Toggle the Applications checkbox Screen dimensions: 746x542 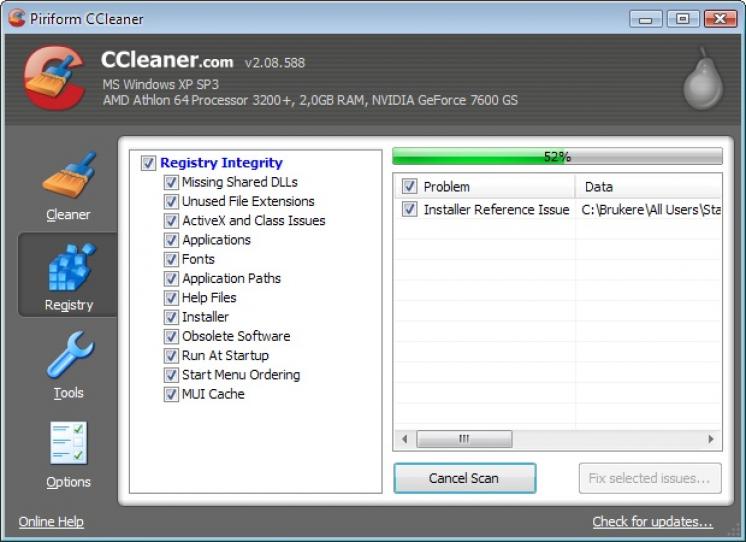coord(171,240)
